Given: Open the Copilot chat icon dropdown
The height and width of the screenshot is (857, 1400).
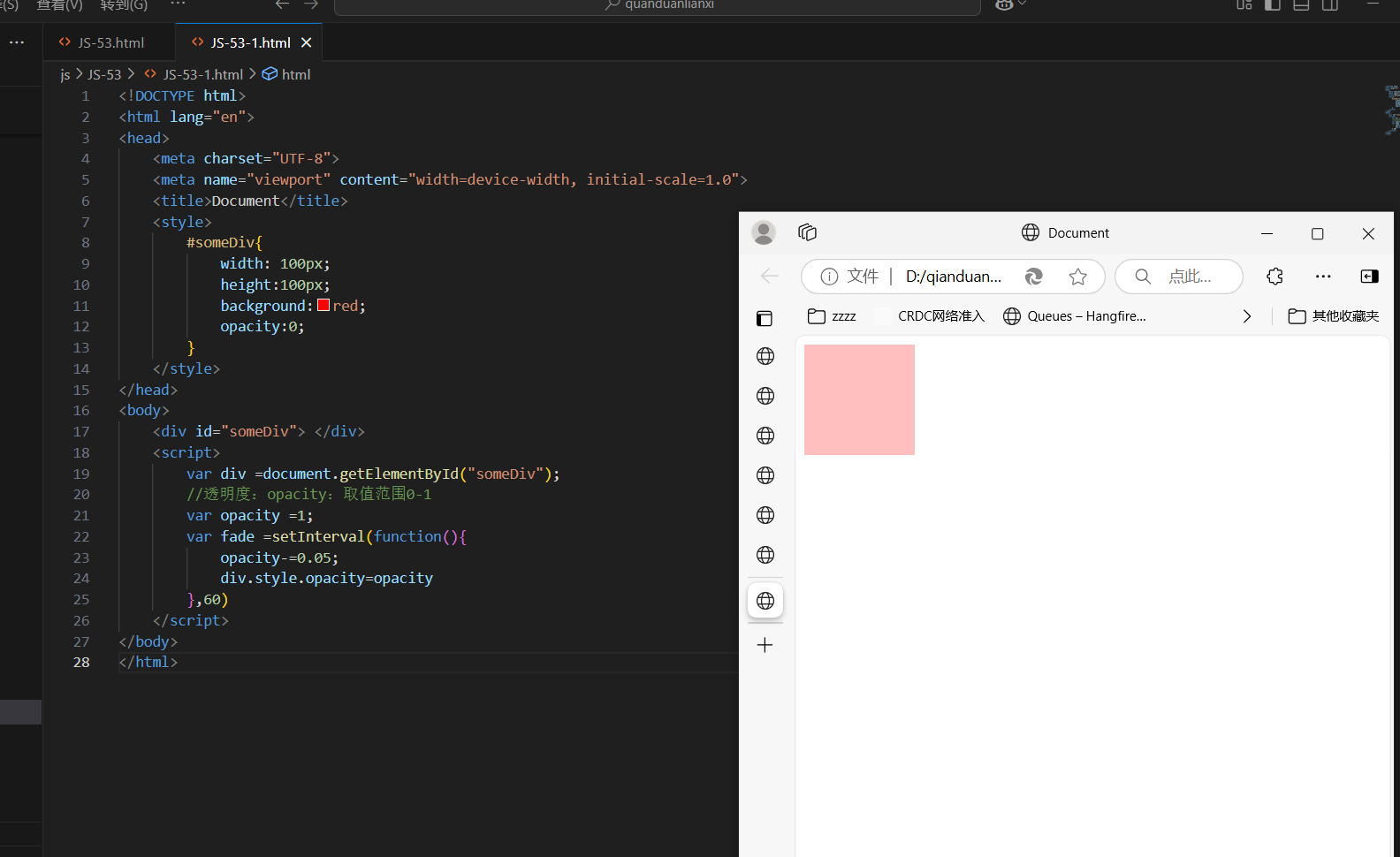Looking at the screenshot, I should click(1010, 4).
